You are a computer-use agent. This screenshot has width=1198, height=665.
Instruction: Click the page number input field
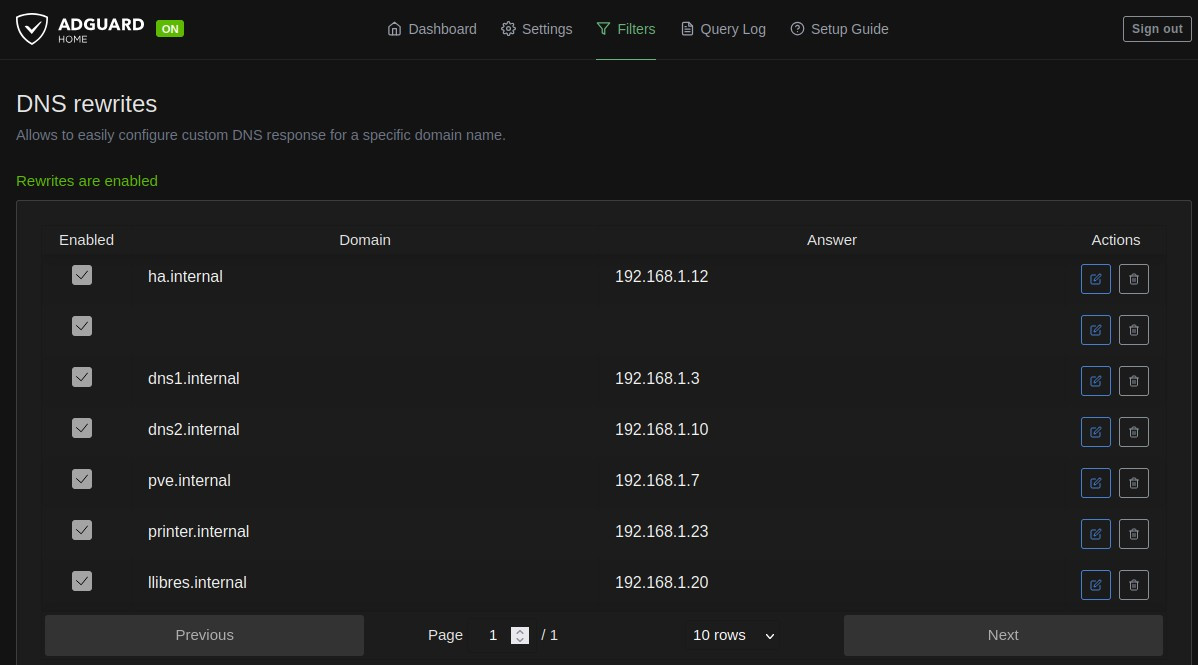tap(493, 635)
